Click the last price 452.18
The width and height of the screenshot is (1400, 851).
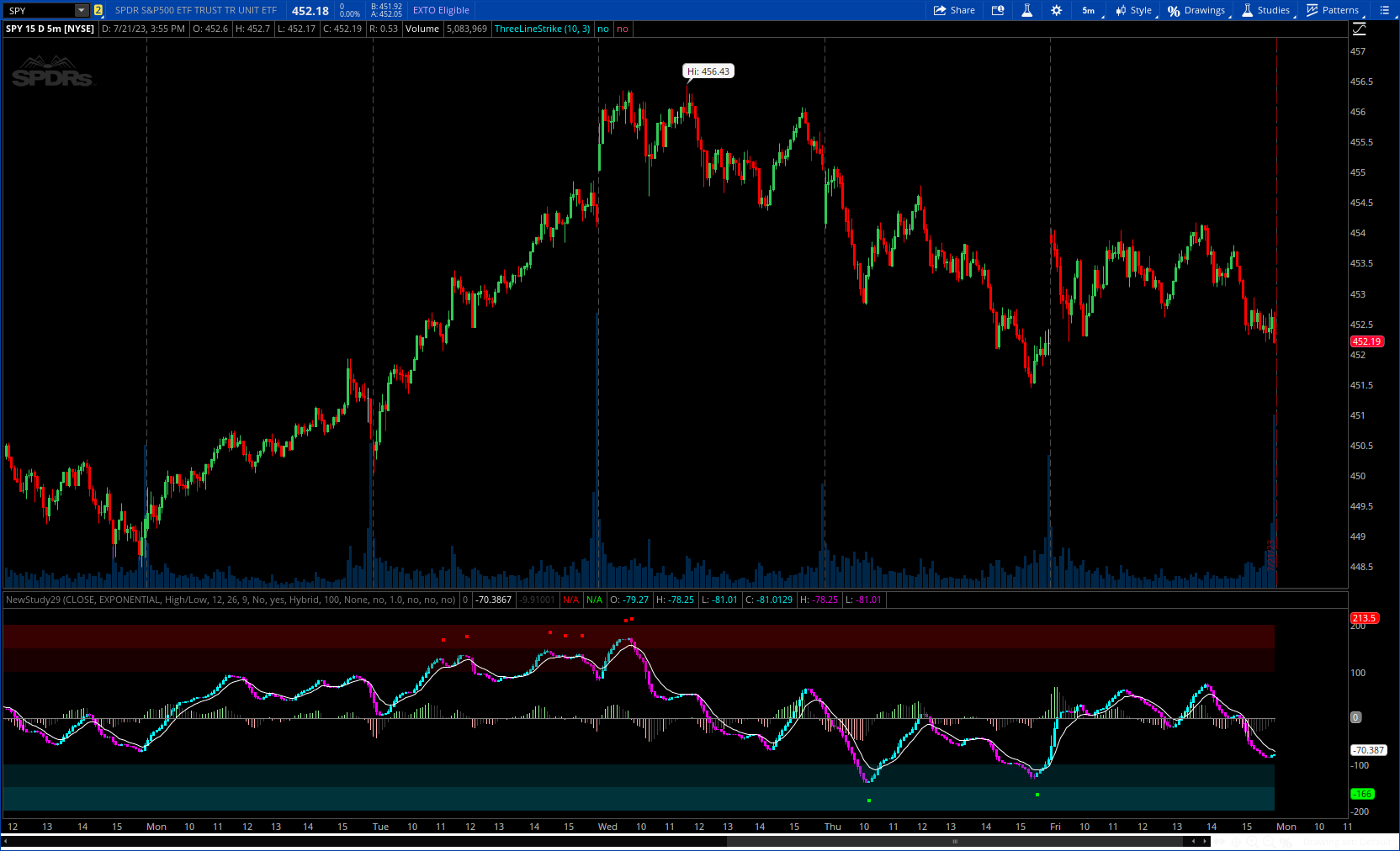point(310,11)
